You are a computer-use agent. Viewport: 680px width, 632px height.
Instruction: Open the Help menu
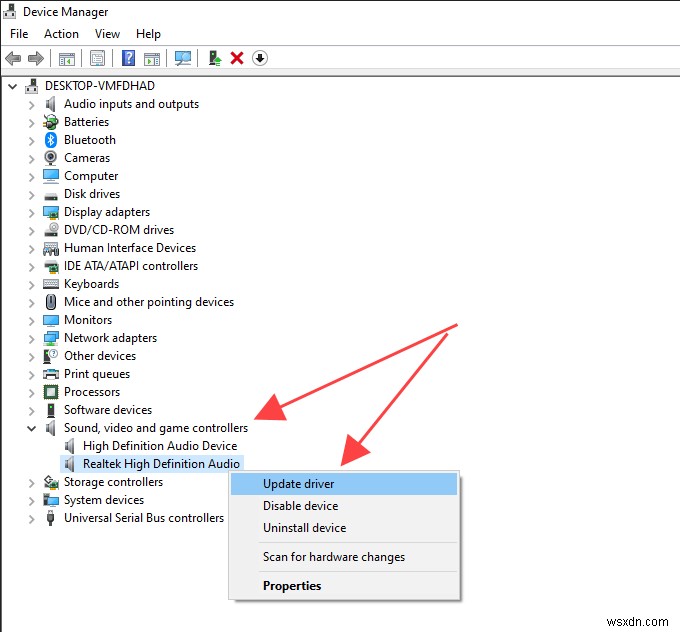148,34
